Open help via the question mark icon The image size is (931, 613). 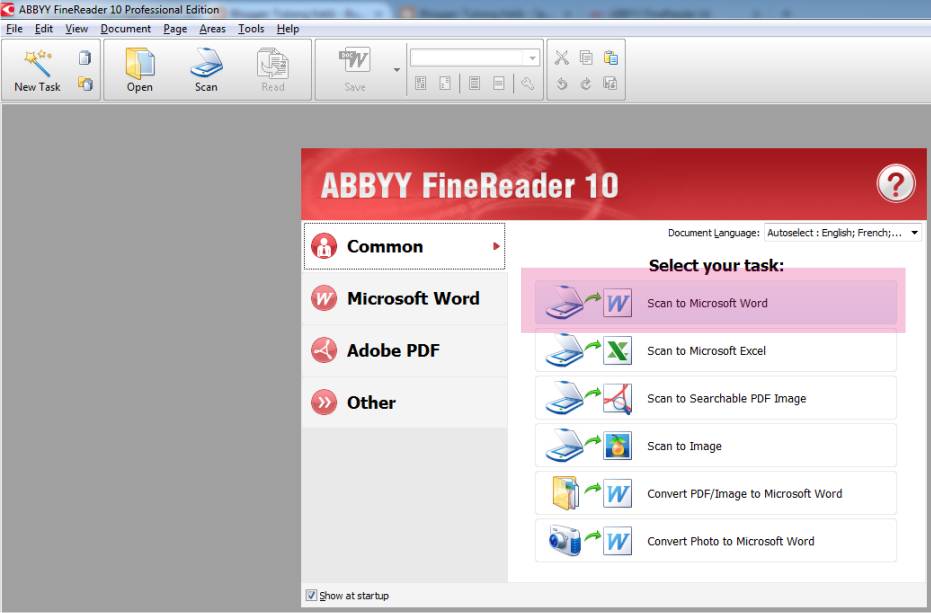coord(895,183)
